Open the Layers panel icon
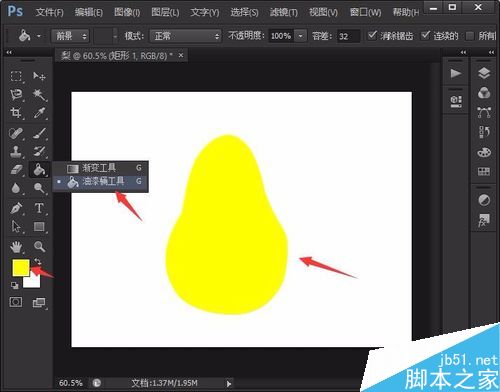Screen dimensions: 500x392 click(x=484, y=73)
